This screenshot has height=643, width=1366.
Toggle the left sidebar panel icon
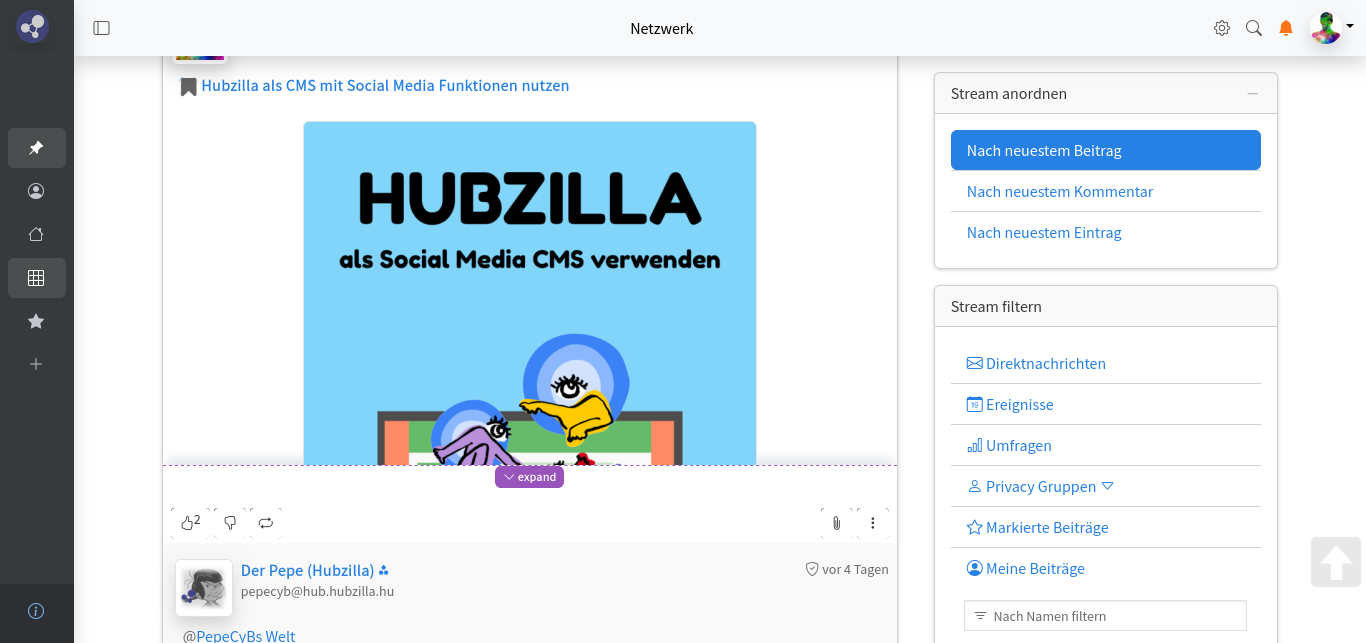point(101,28)
